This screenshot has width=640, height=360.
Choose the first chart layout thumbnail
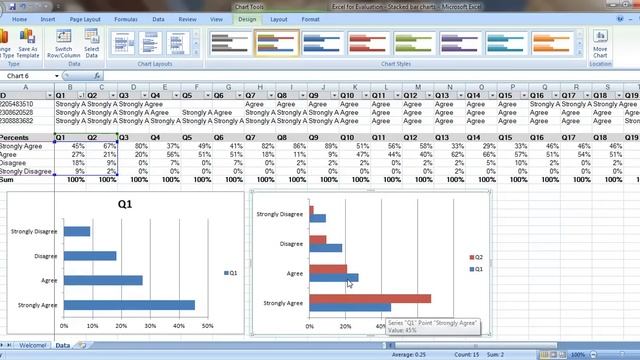coord(123,43)
